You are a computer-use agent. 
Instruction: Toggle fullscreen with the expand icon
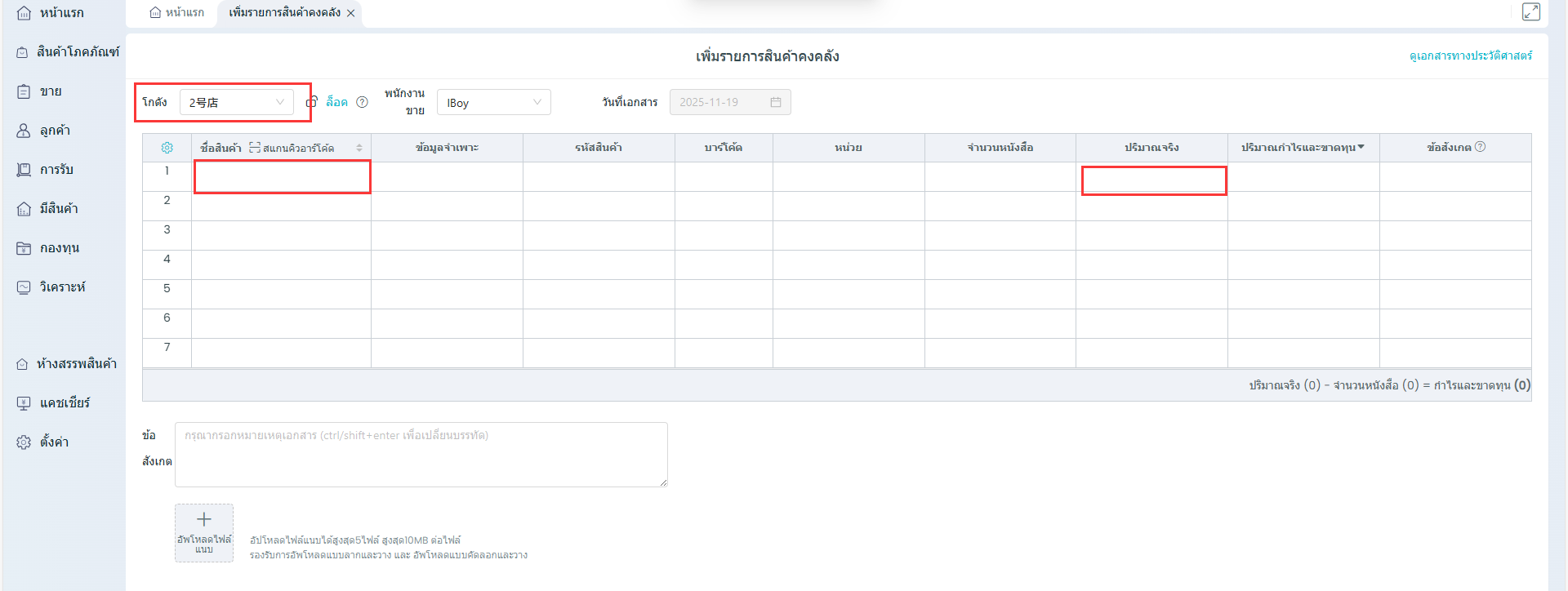tap(1530, 11)
